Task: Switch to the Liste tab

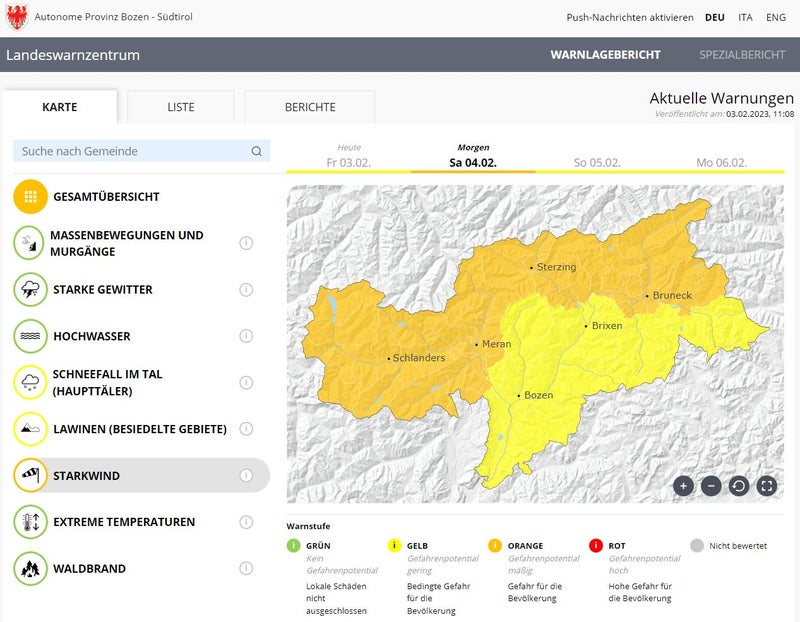Action: (181, 107)
